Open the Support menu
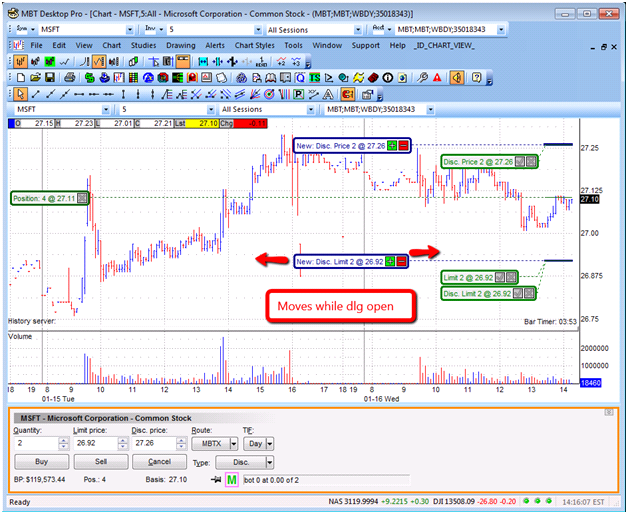Screen dimensions: 628x514 coord(366,46)
